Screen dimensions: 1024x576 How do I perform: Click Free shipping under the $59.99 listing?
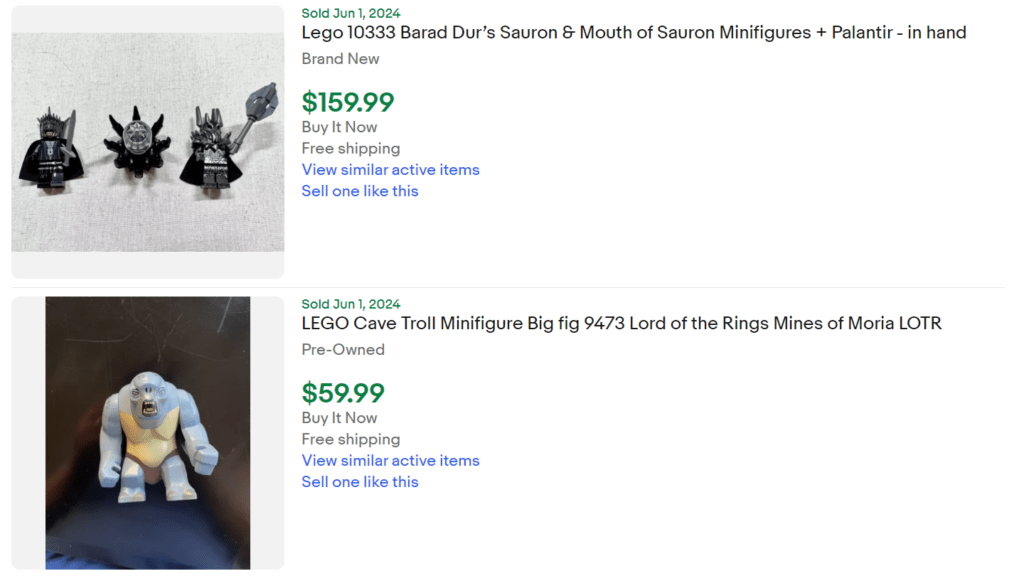pos(350,439)
